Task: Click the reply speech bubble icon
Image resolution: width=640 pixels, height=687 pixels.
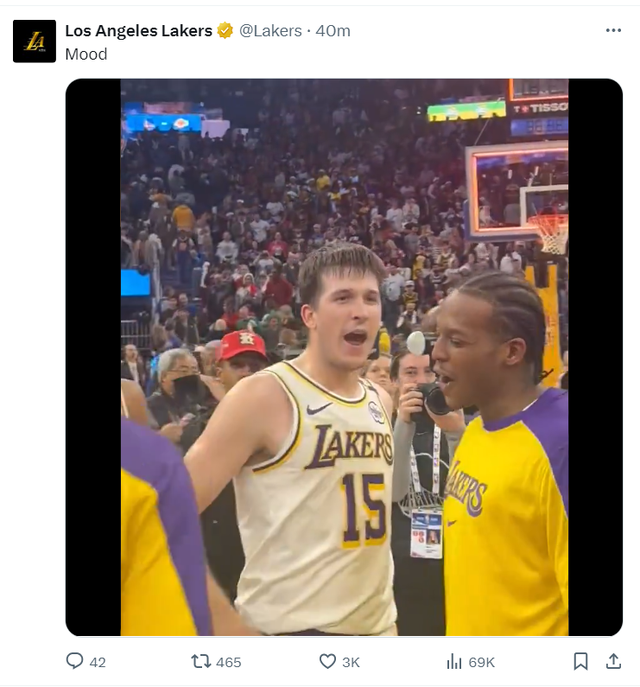Action: (x=74, y=661)
